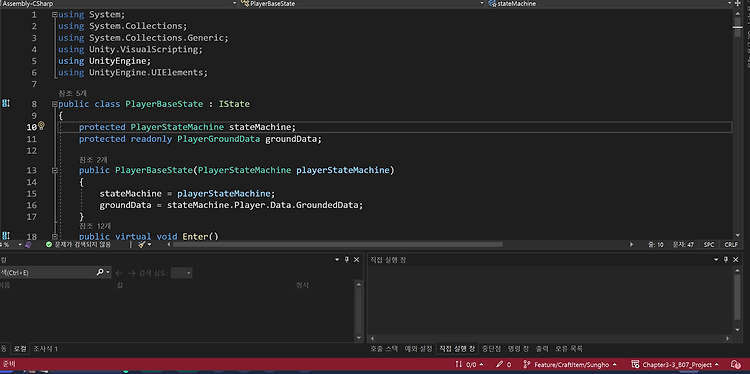The image size is (750, 374).
Task: Switch to the 조사식 1 tab
Action: [x=45, y=349]
